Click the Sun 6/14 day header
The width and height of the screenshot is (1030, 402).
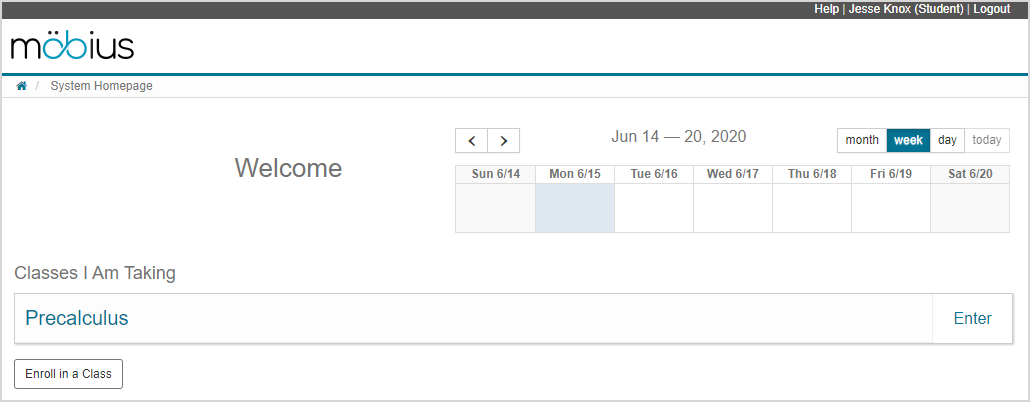point(495,174)
